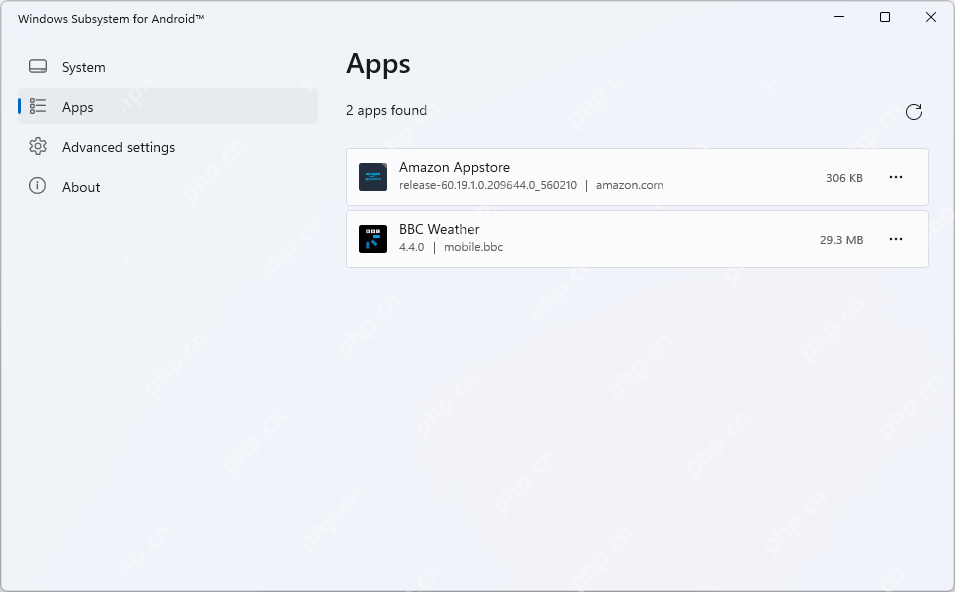955x592 pixels.
Task: Go to the Advanced settings page
Action: [x=168, y=147]
